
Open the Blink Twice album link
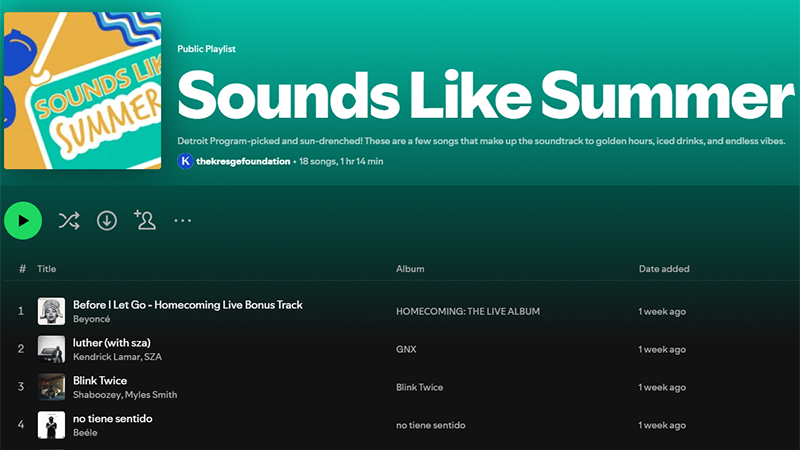click(419, 387)
